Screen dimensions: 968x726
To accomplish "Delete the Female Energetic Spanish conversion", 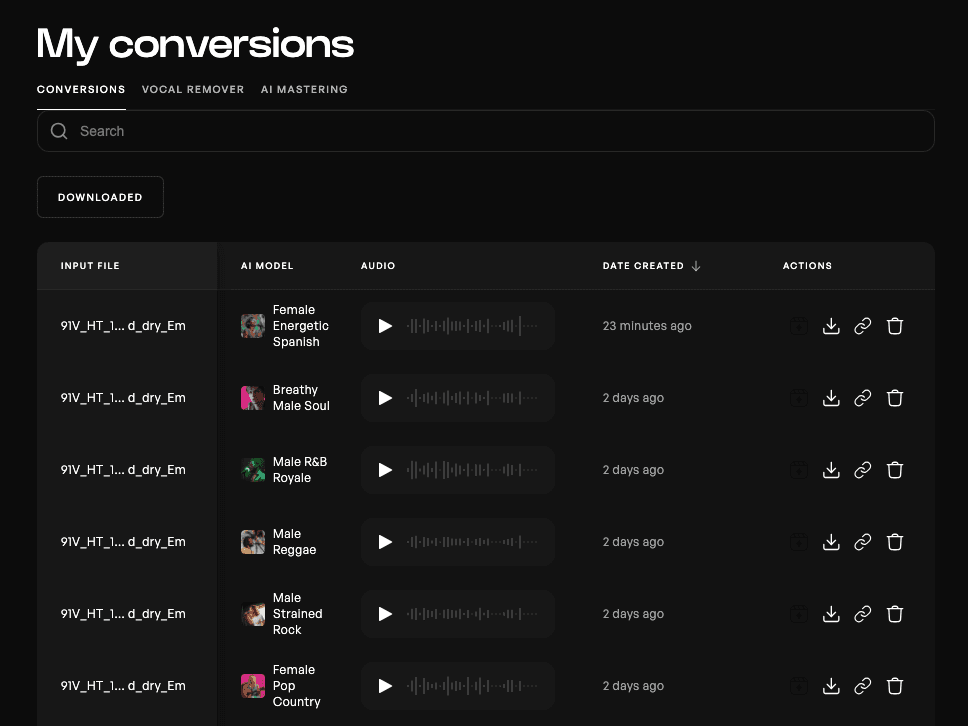I will point(895,326).
